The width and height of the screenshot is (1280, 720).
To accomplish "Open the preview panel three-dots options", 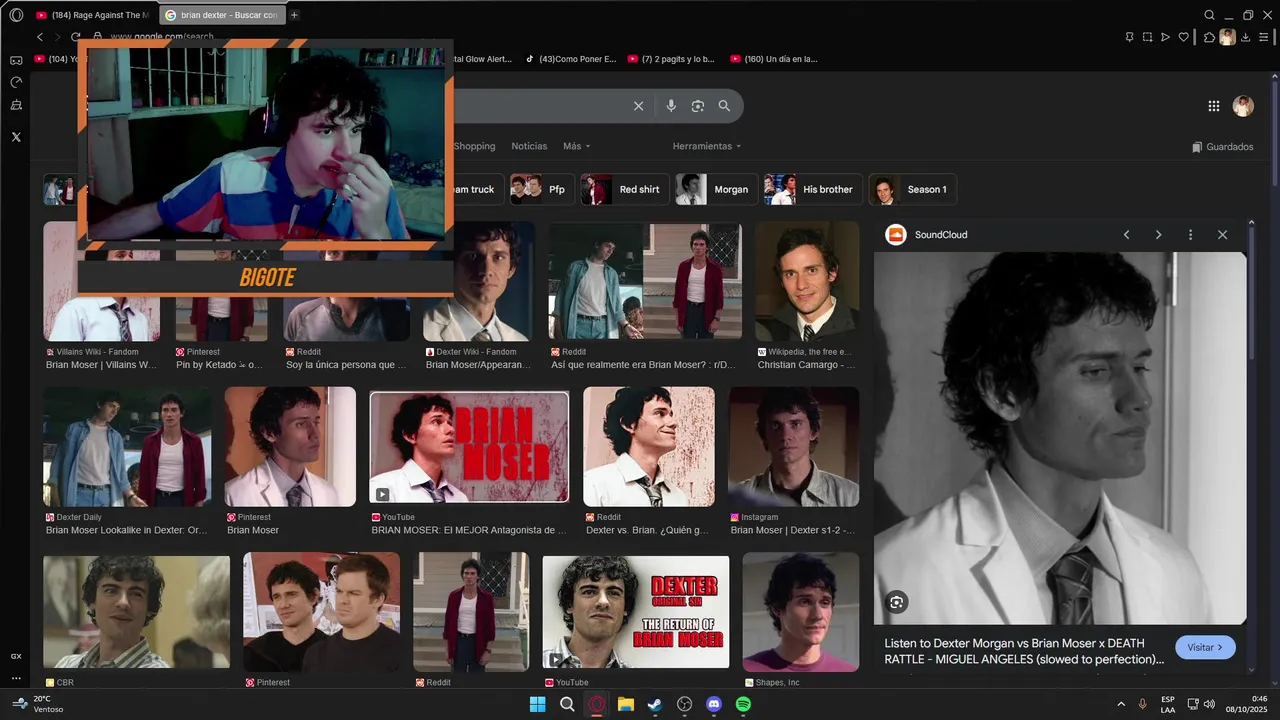I will [x=1190, y=235].
